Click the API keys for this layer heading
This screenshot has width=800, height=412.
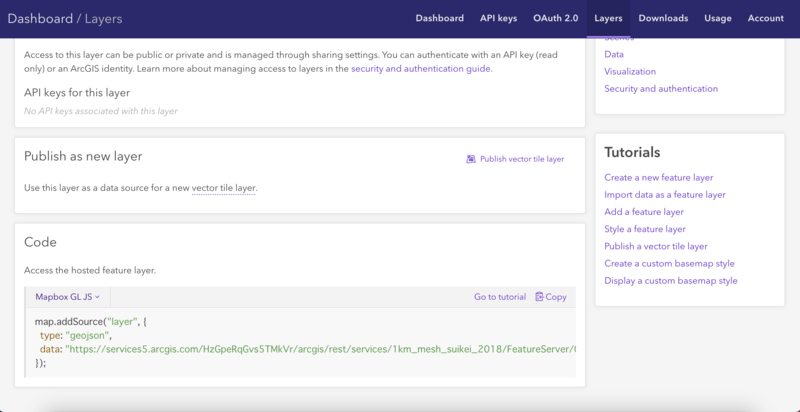click(77, 93)
